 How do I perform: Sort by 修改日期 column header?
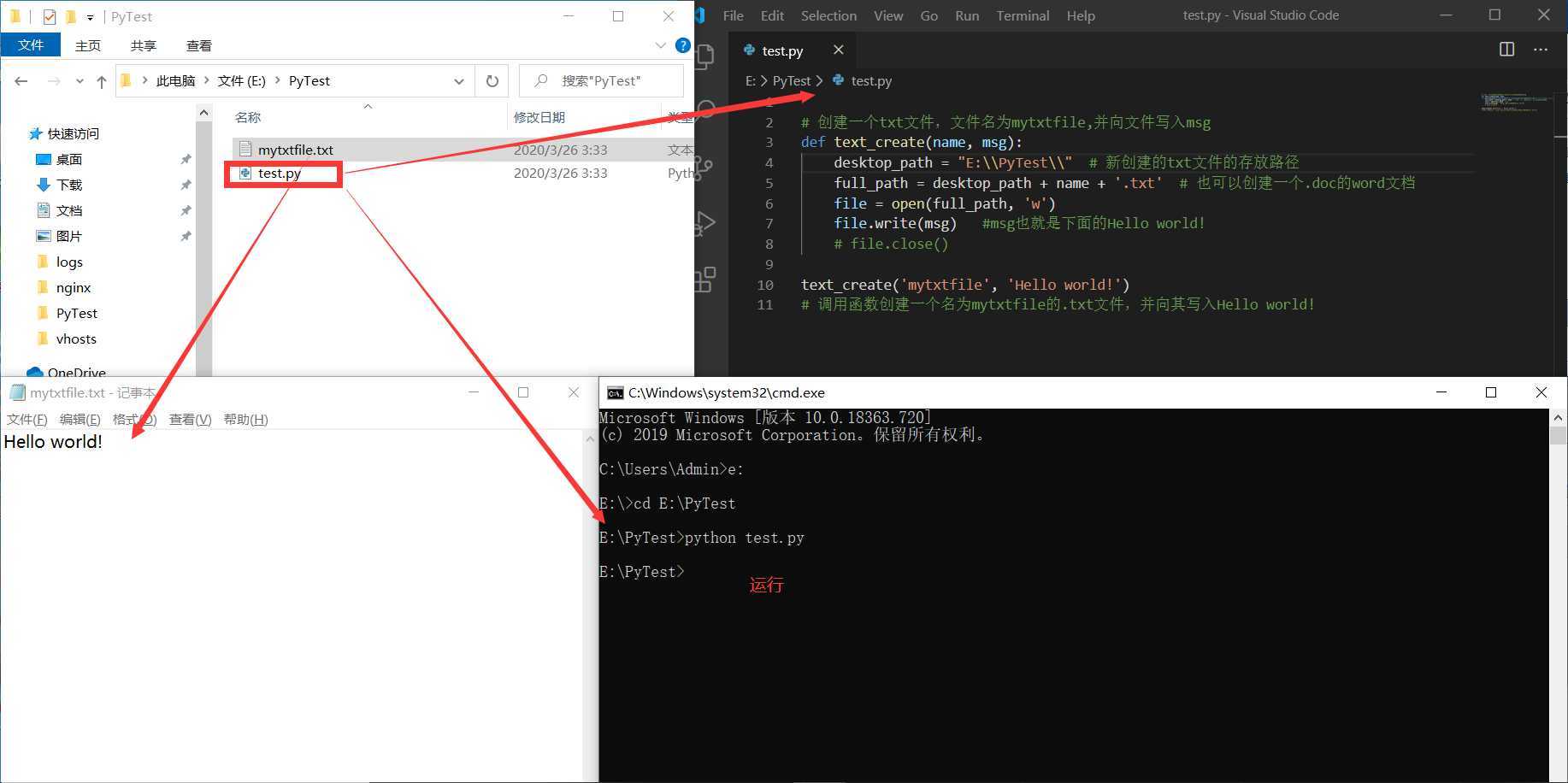[x=539, y=117]
